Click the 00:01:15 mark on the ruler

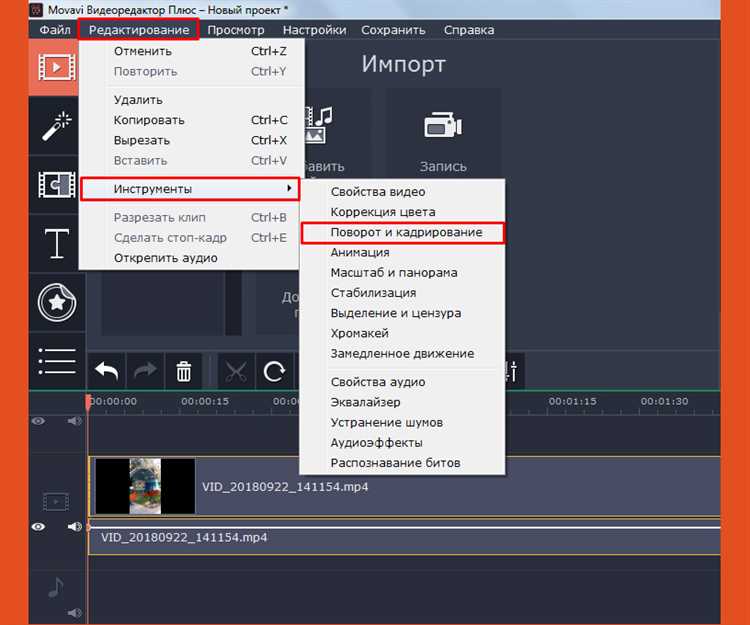(x=573, y=401)
